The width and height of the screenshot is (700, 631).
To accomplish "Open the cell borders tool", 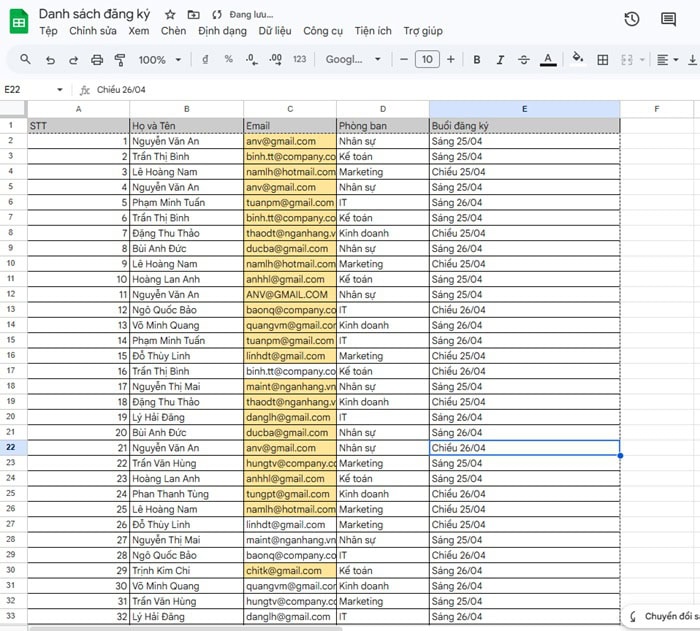I will (x=602, y=60).
